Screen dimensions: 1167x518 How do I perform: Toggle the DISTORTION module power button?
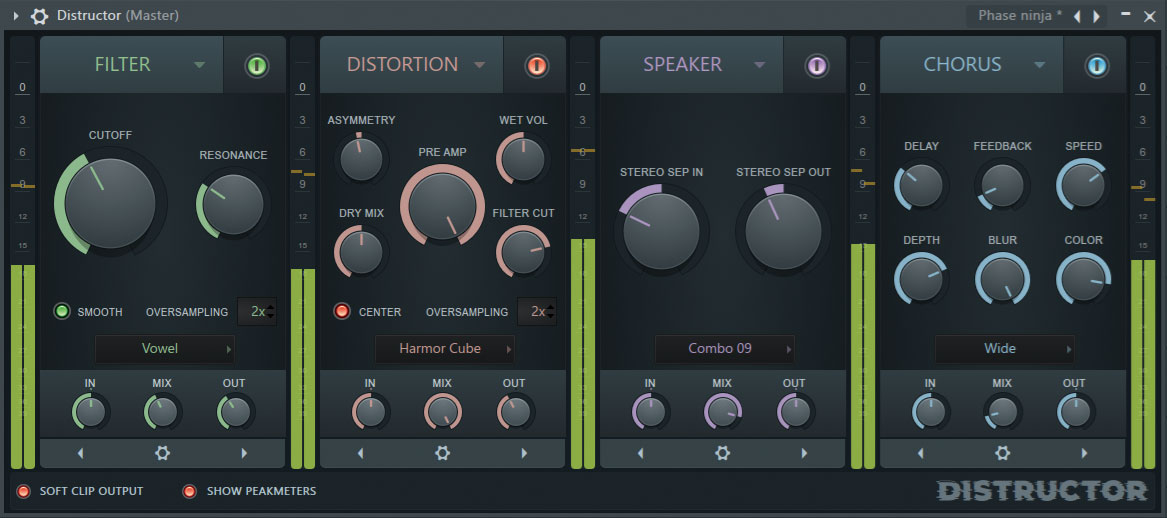(537, 65)
